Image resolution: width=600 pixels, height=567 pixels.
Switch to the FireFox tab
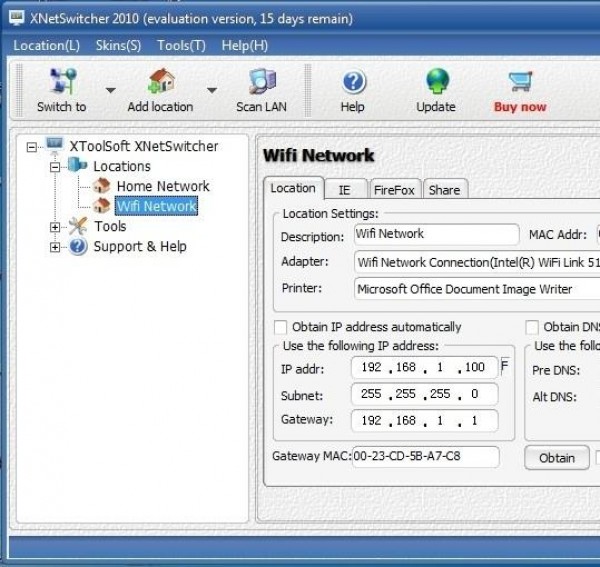[x=395, y=190]
